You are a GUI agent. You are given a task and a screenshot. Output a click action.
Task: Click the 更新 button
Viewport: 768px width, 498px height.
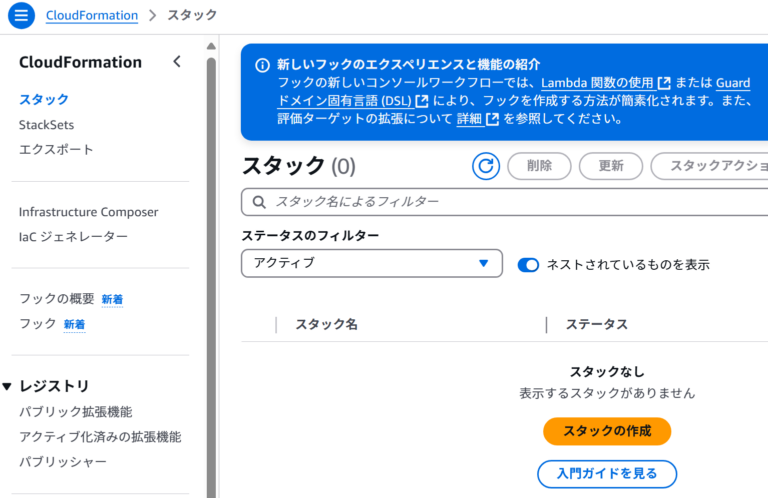pos(611,166)
